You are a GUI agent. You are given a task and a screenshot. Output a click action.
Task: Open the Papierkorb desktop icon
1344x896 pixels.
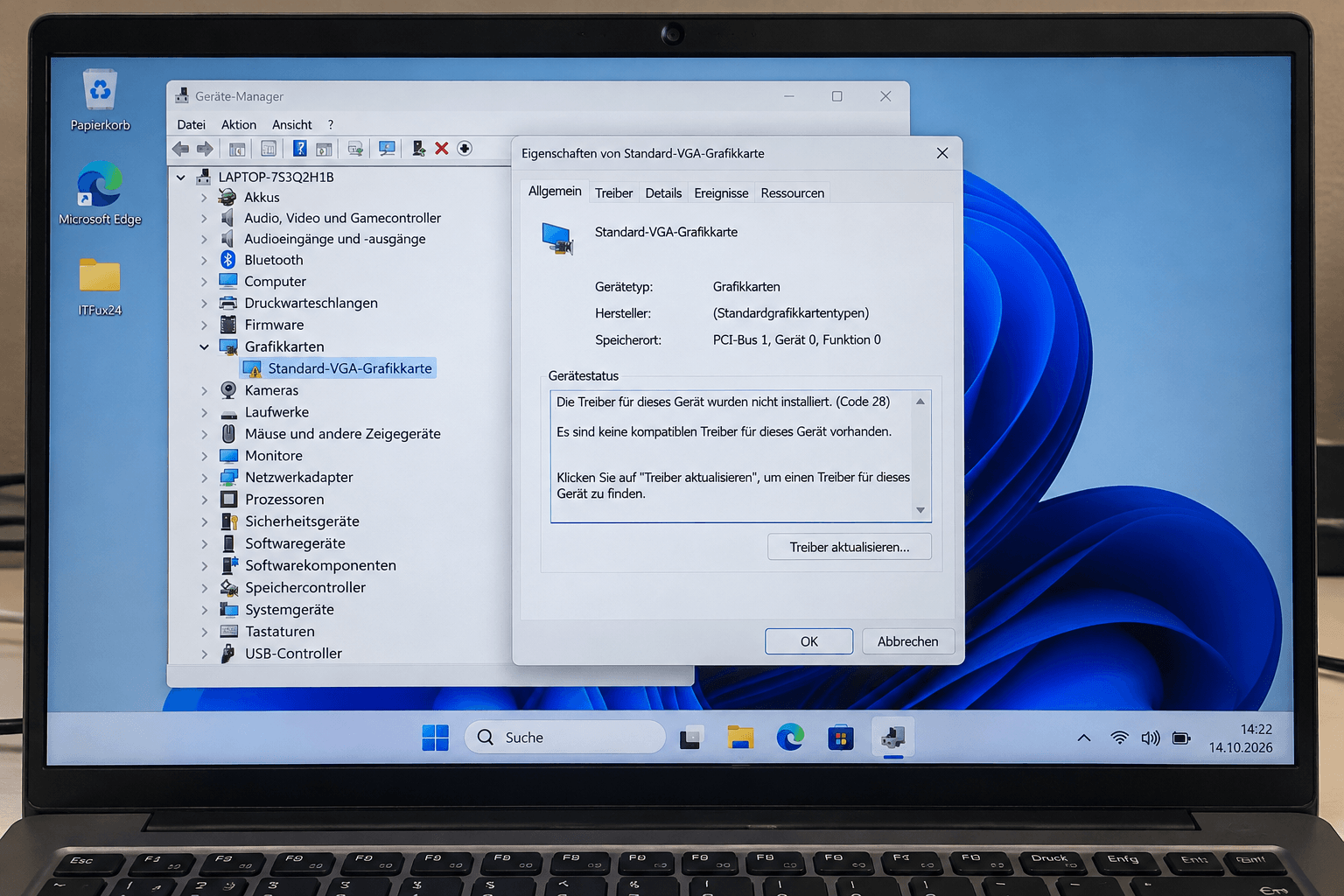100,101
